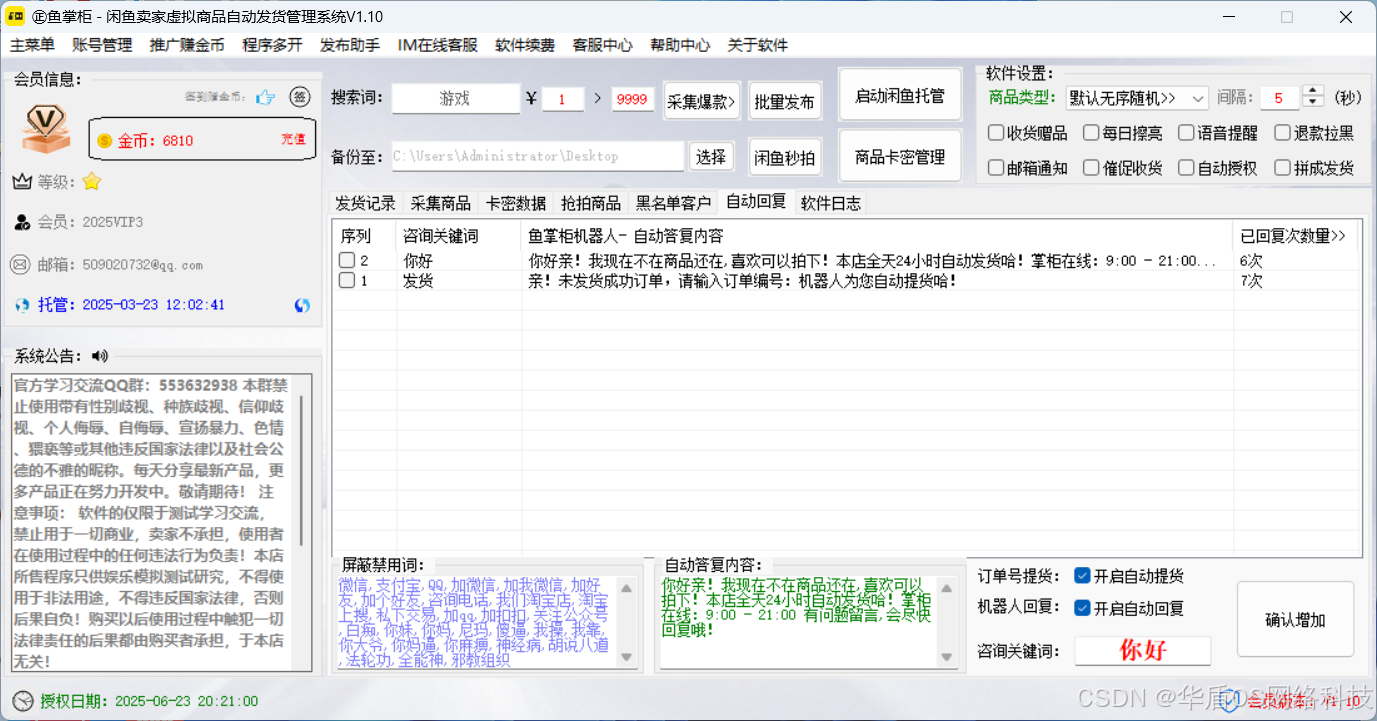Click the red 充值 recharge link
The height and width of the screenshot is (721, 1377).
[292, 140]
